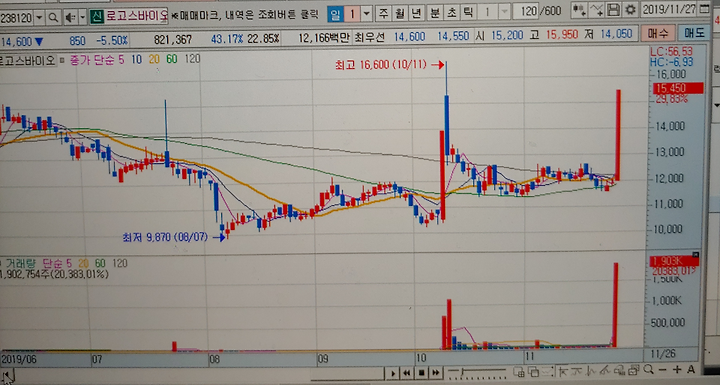Open the stock code 238120 dropdown
The height and width of the screenshot is (385, 720).
coord(39,18)
